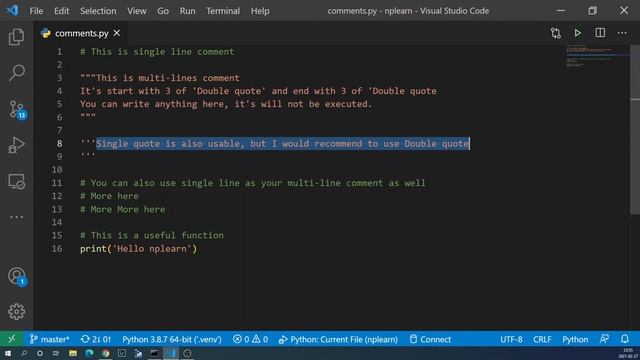Open the Selection menu
Viewport: 640px width, 360px height.
98,11
